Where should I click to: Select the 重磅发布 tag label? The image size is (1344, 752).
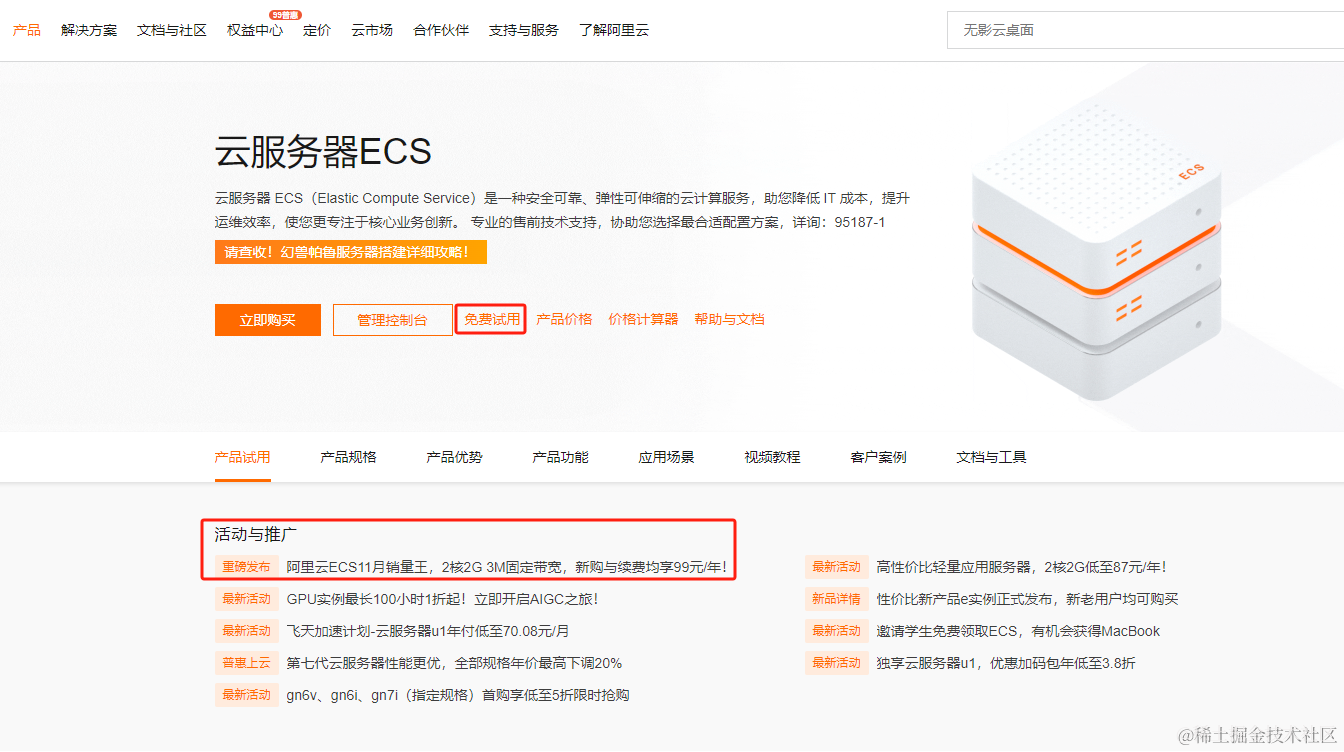click(246, 567)
